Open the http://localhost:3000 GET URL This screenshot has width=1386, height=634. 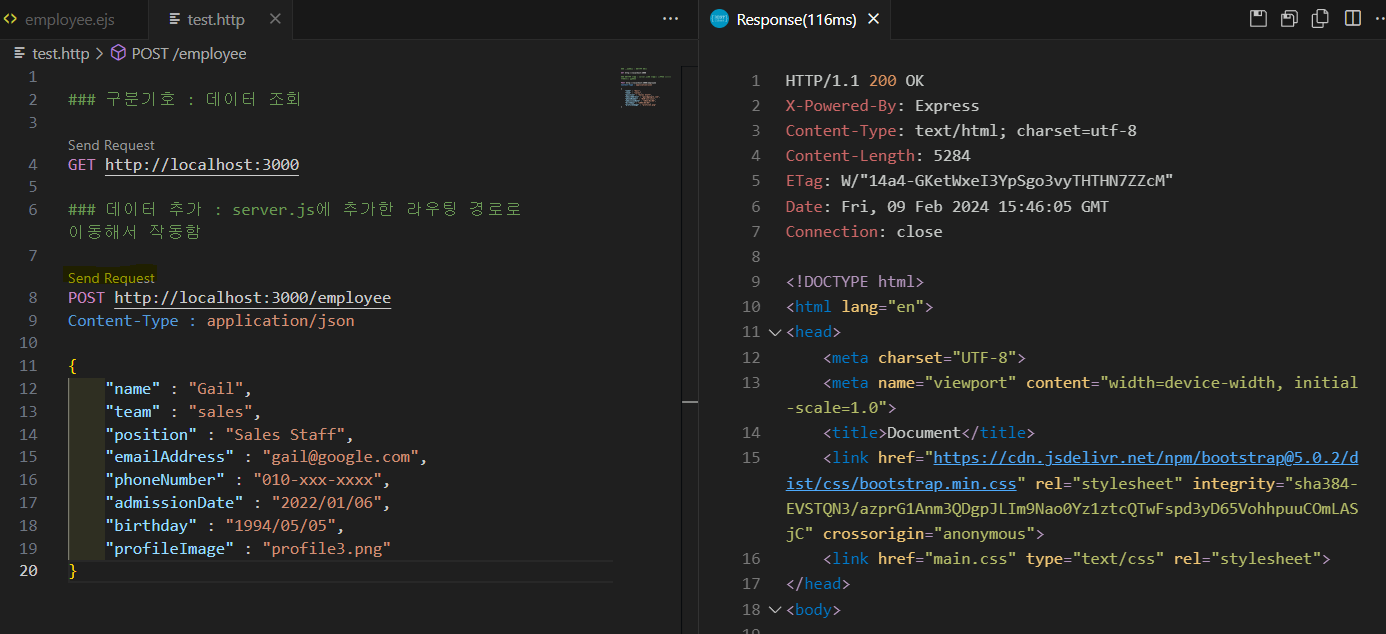pos(202,165)
